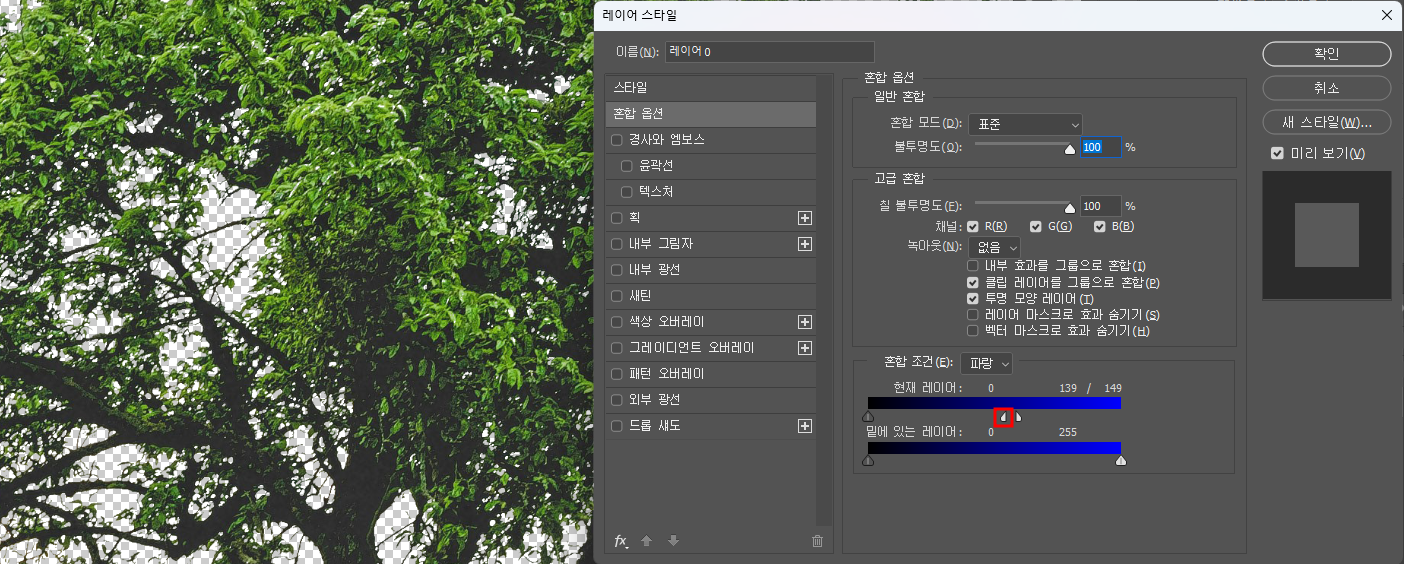Image resolution: width=1404 pixels, height=564 pixels.
Task: Click the move effect down arrow icon
Action: coord(673,541)
